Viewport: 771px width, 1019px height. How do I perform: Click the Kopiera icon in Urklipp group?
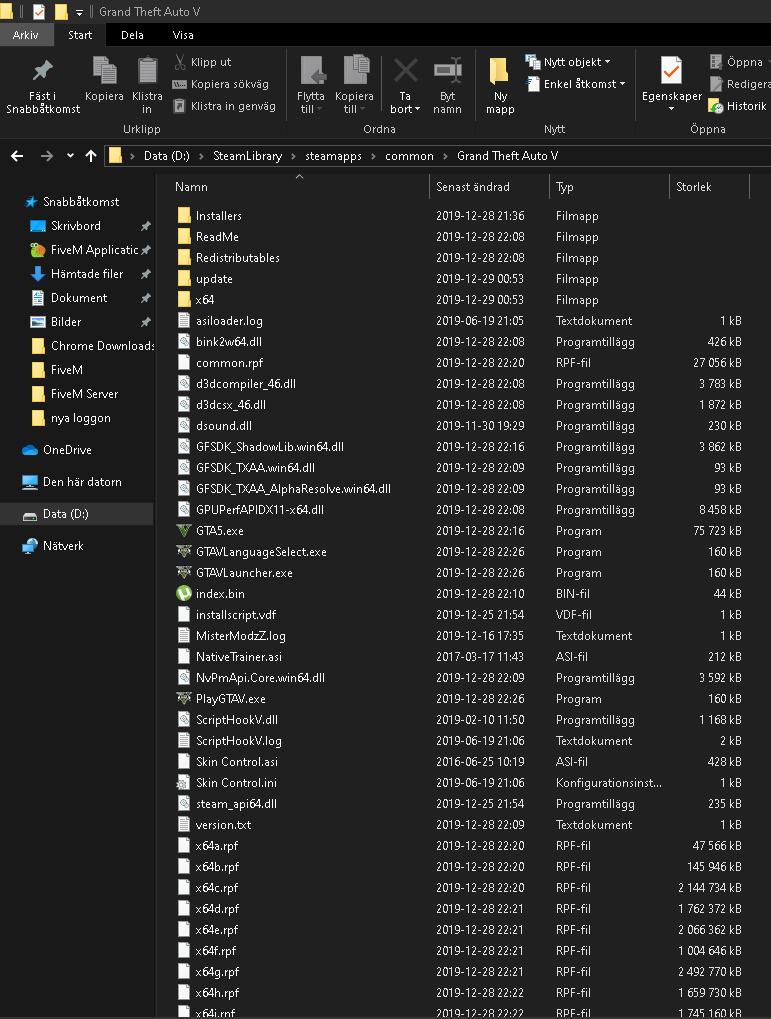click(x=104, y=70)
